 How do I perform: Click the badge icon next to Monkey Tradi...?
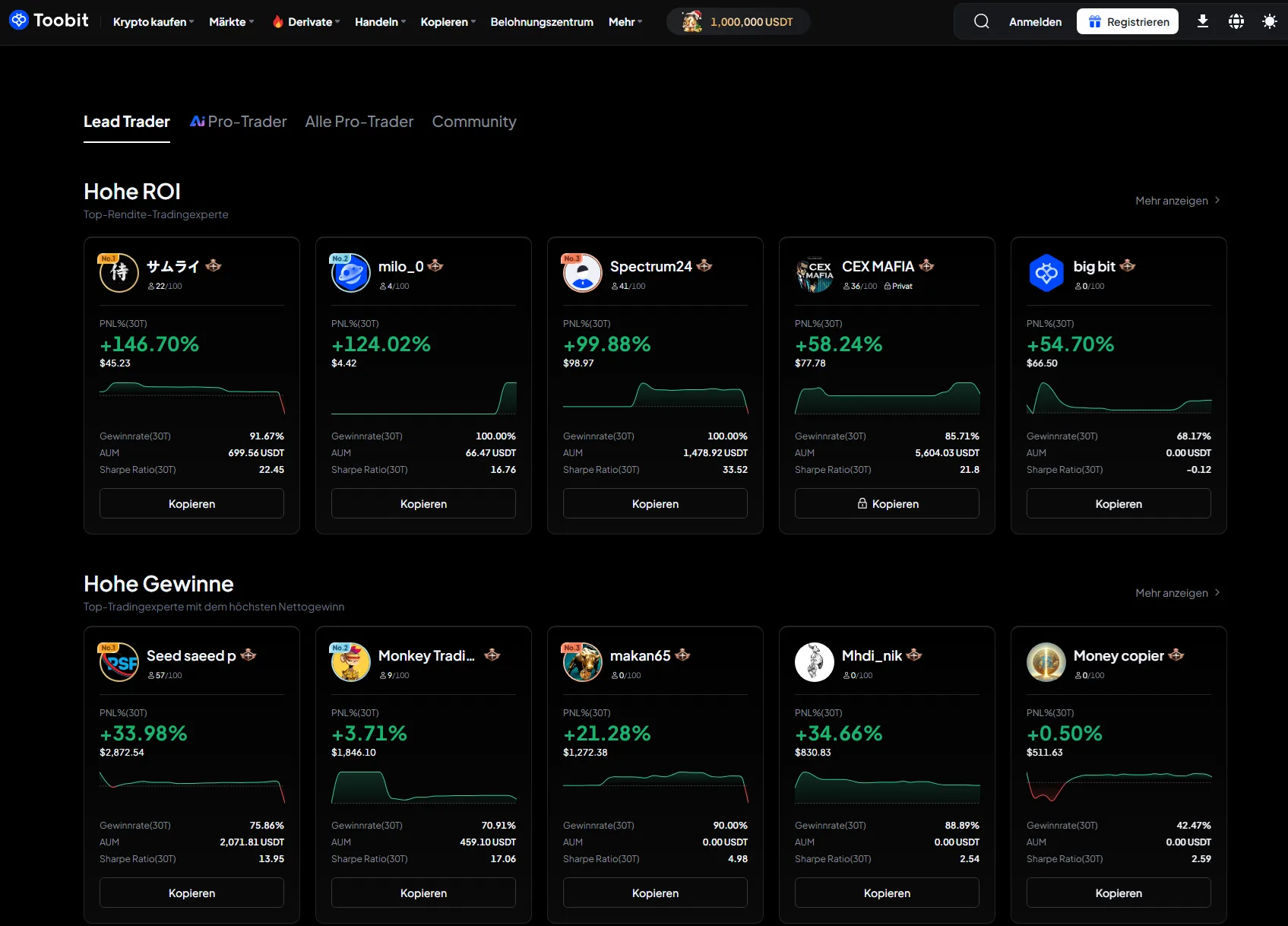tap(492, 655)
